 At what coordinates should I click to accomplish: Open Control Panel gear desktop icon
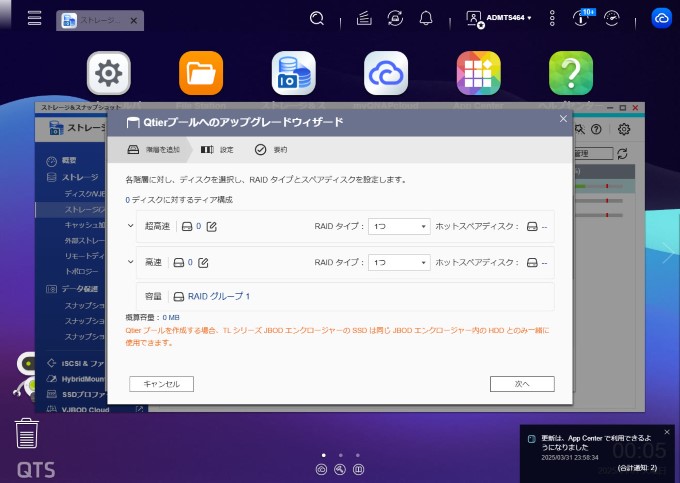[x=108, y=73]
